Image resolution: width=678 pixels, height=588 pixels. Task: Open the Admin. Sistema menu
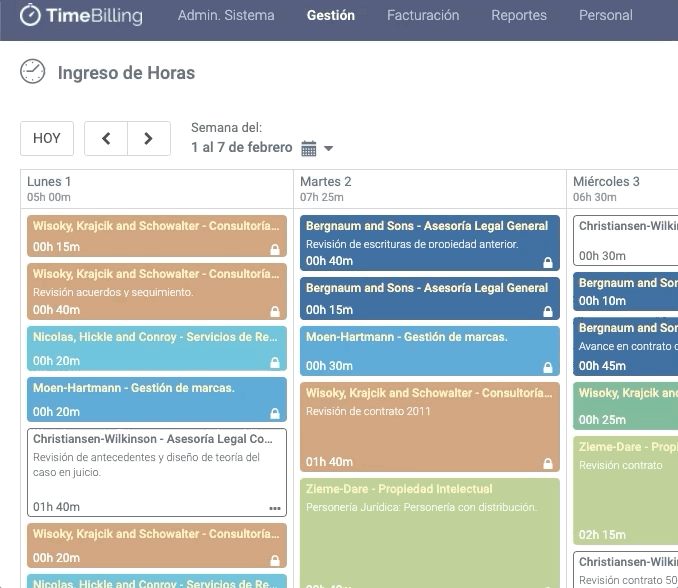pyautogui.click(x=226, y=15)
